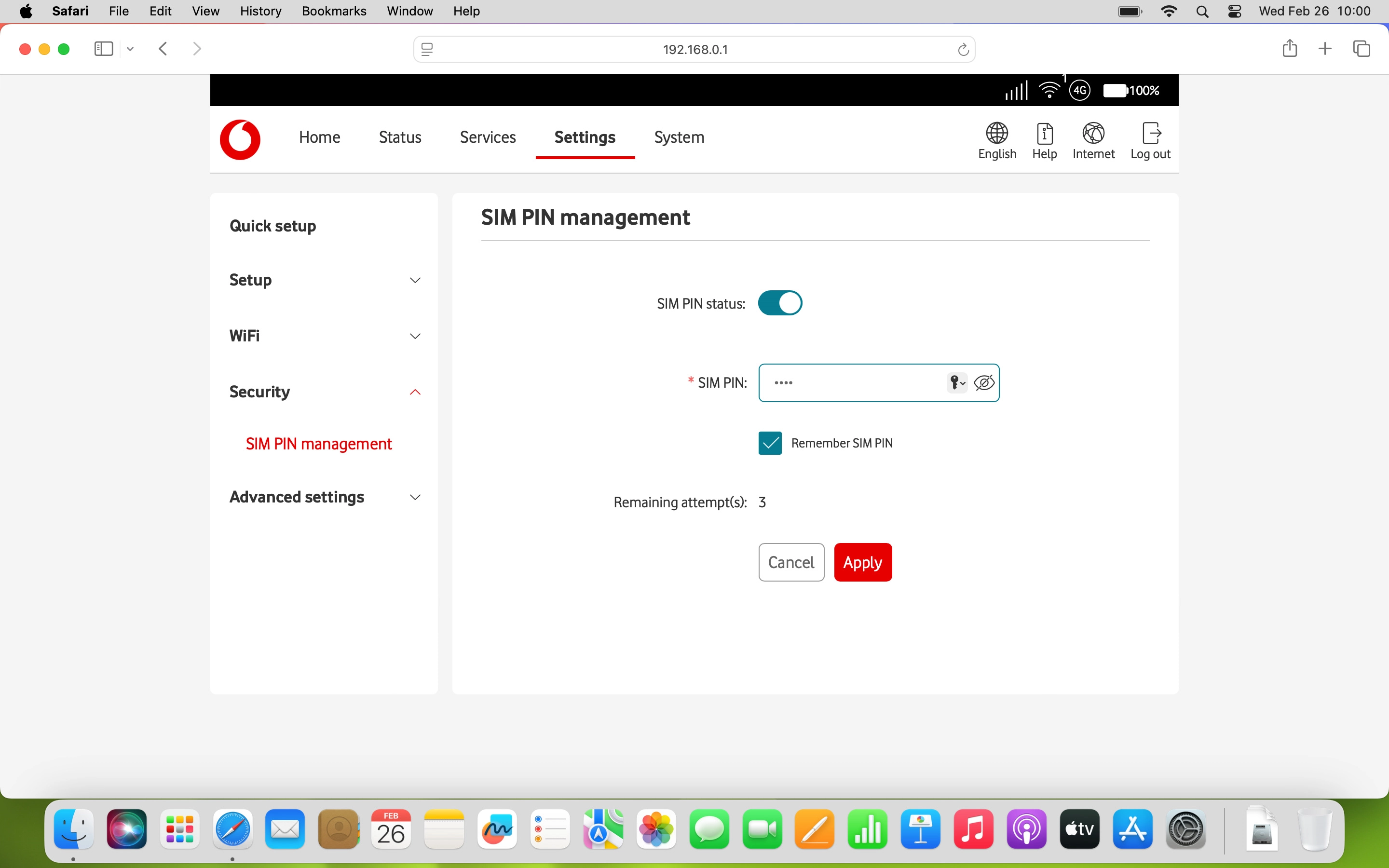Reload the page with the refresh icon

click(963, 50)
